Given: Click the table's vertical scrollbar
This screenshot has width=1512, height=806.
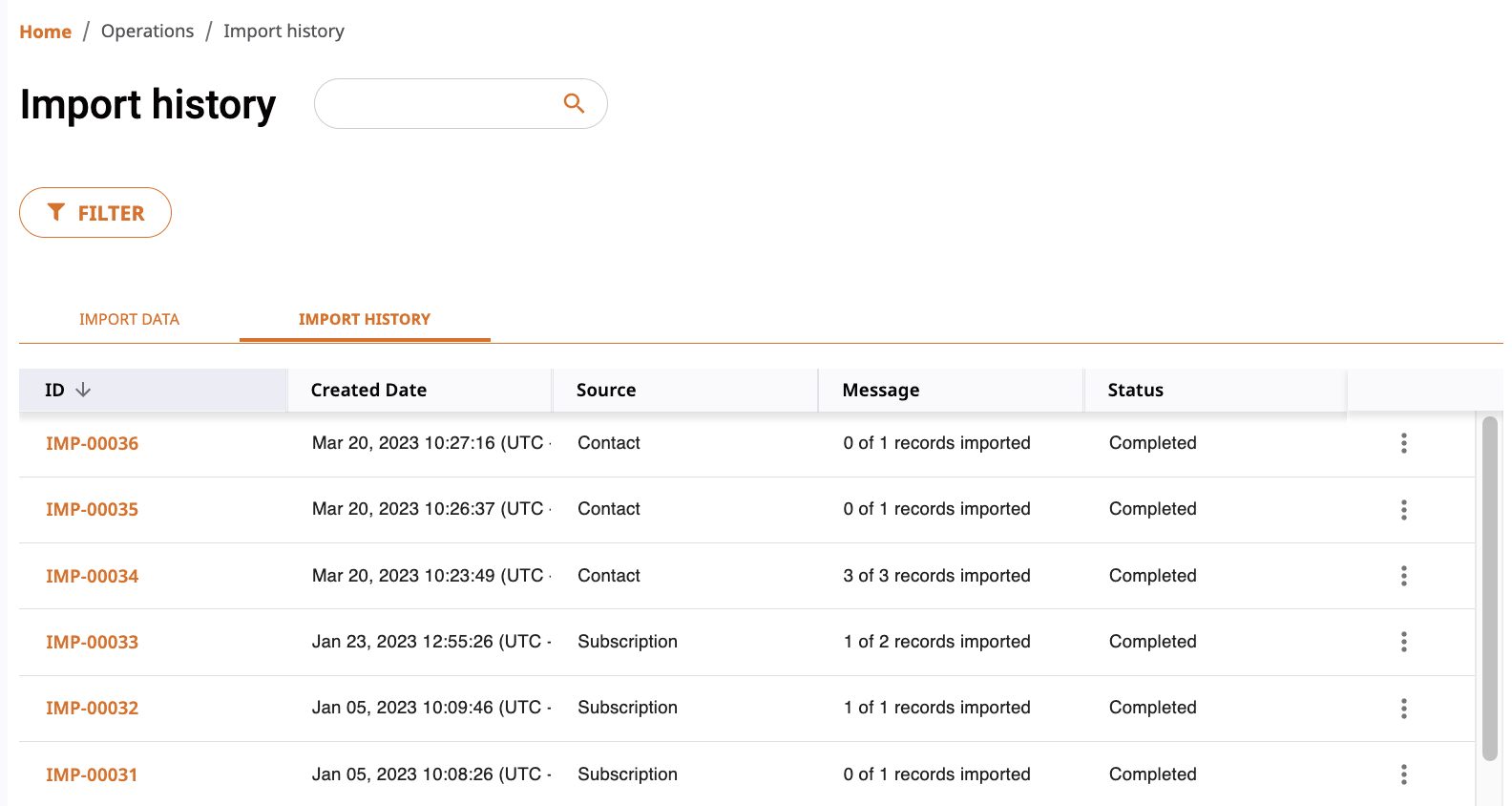Looking at the screenshot, I should click(x=1489, y=588).
